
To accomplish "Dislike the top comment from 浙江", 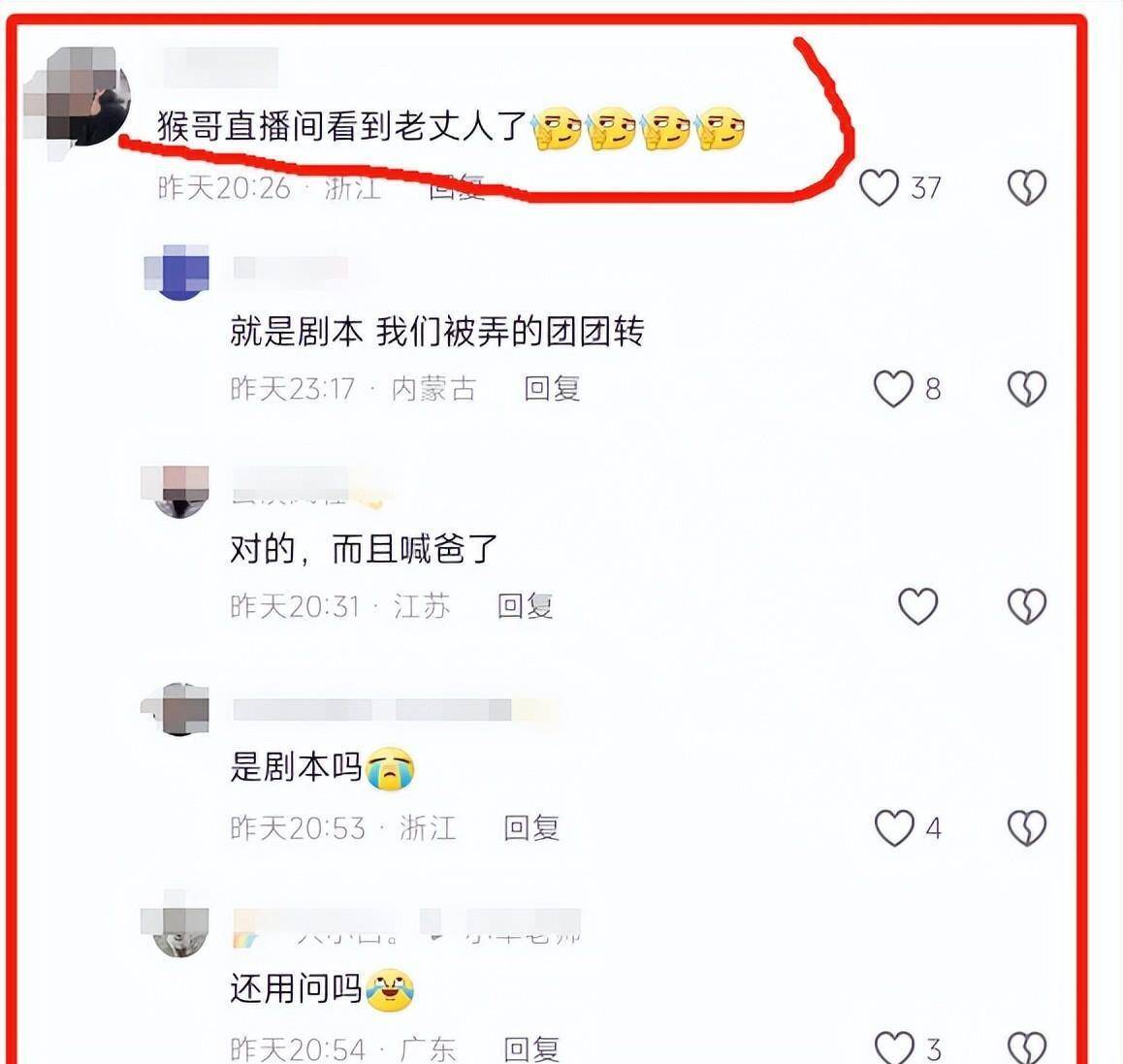I will (1027, 188).
